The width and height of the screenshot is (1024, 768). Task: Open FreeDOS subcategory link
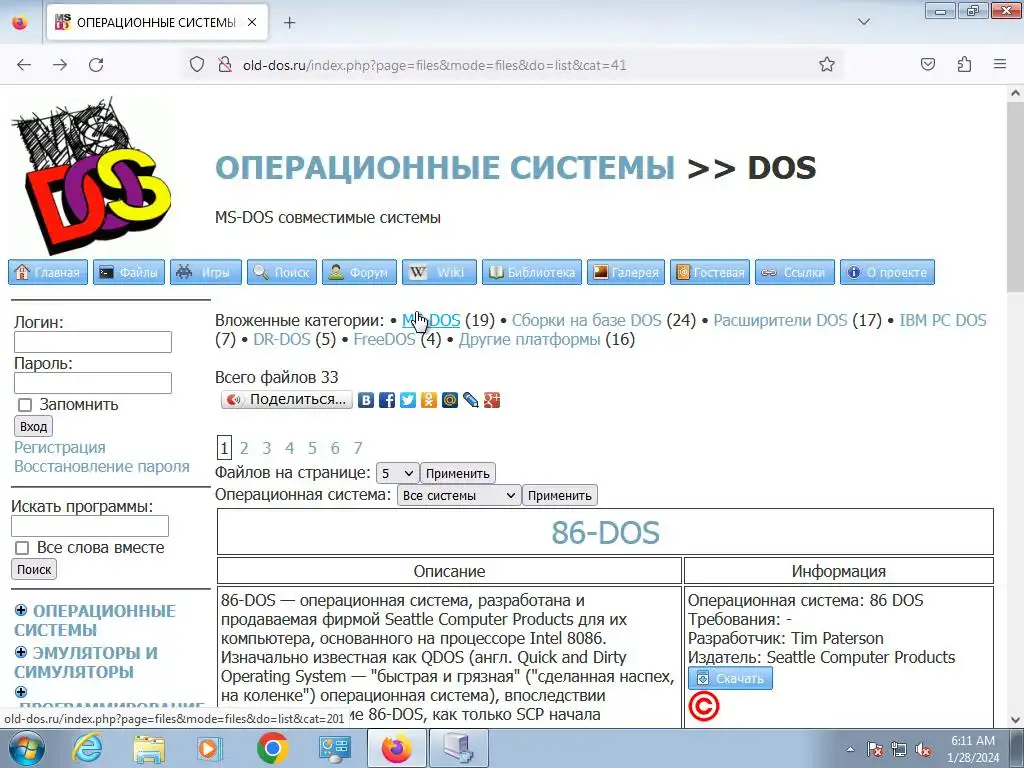tap(384, 340)
